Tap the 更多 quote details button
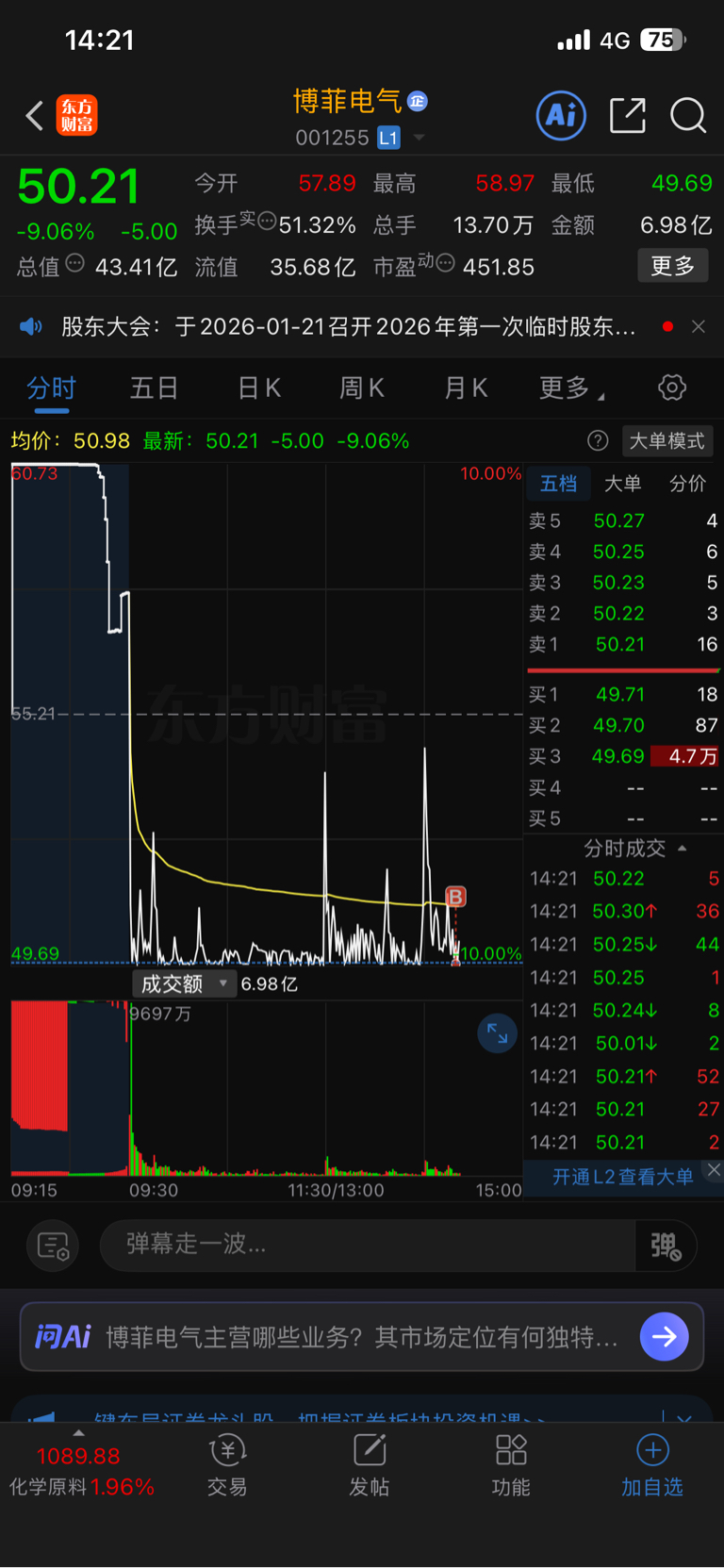724x1568 pixels. pos(672,266)
